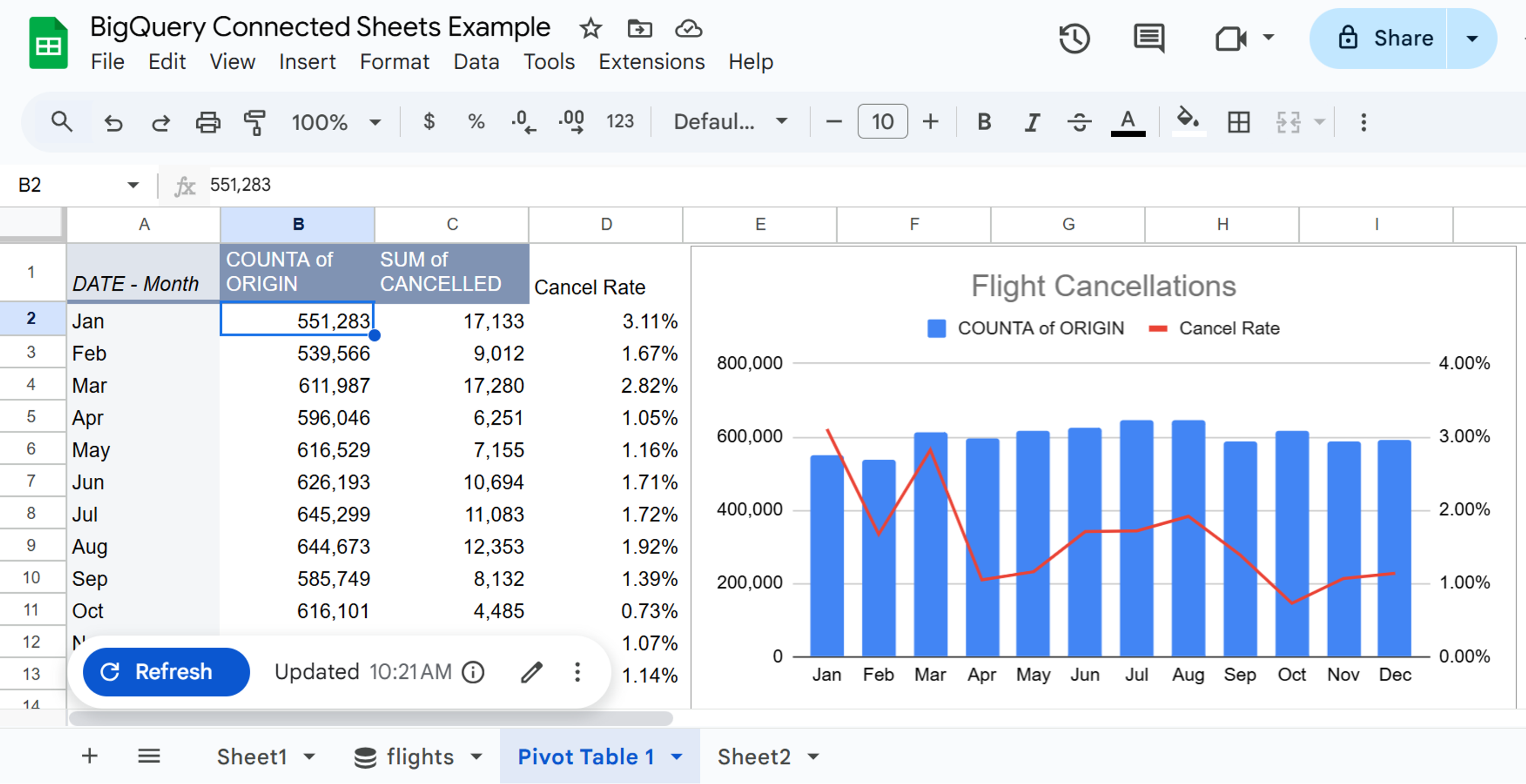Add a new sheet

point(89,756)
